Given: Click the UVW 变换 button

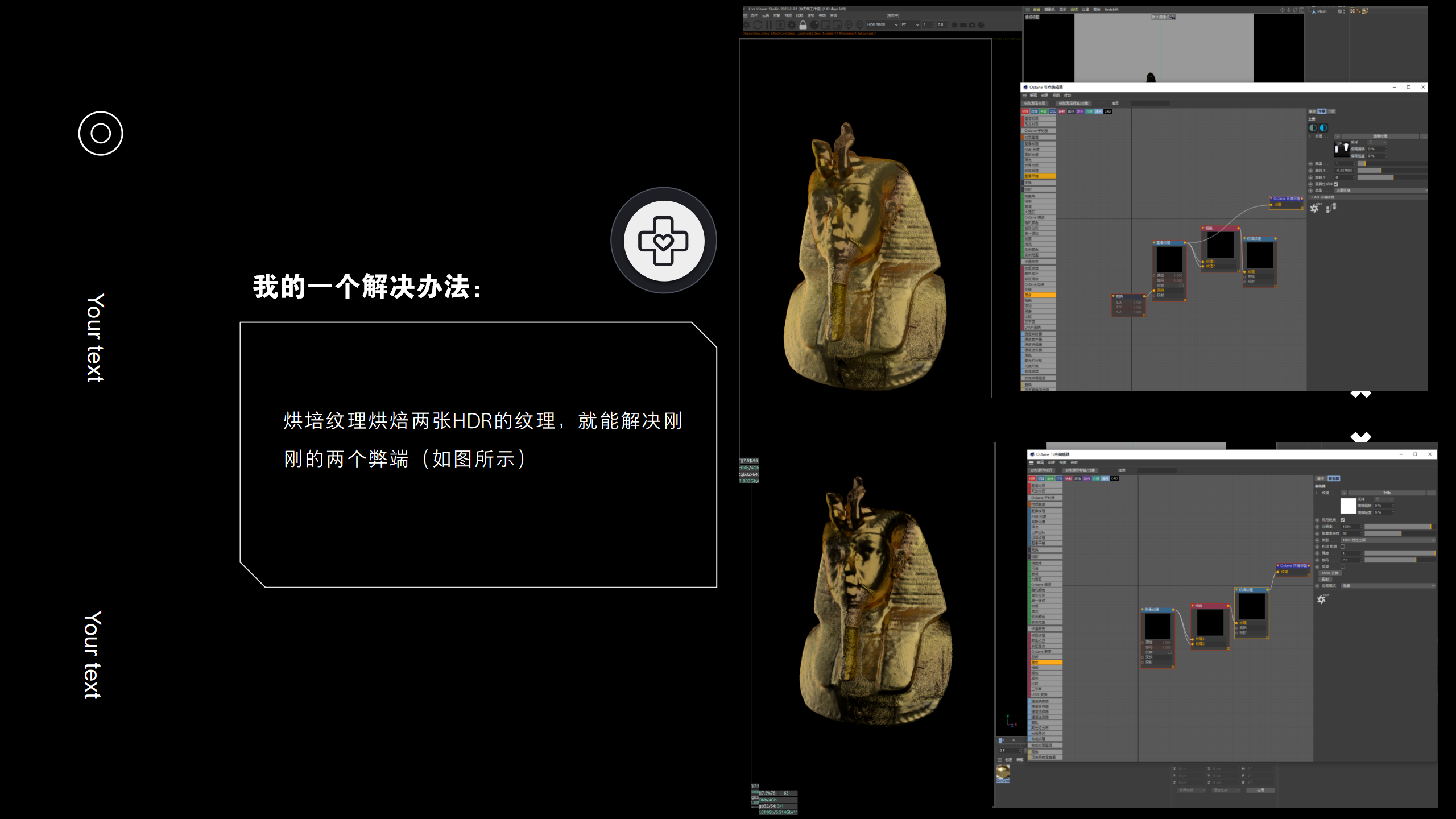Looking at the screenshot, I should 1330,573.
